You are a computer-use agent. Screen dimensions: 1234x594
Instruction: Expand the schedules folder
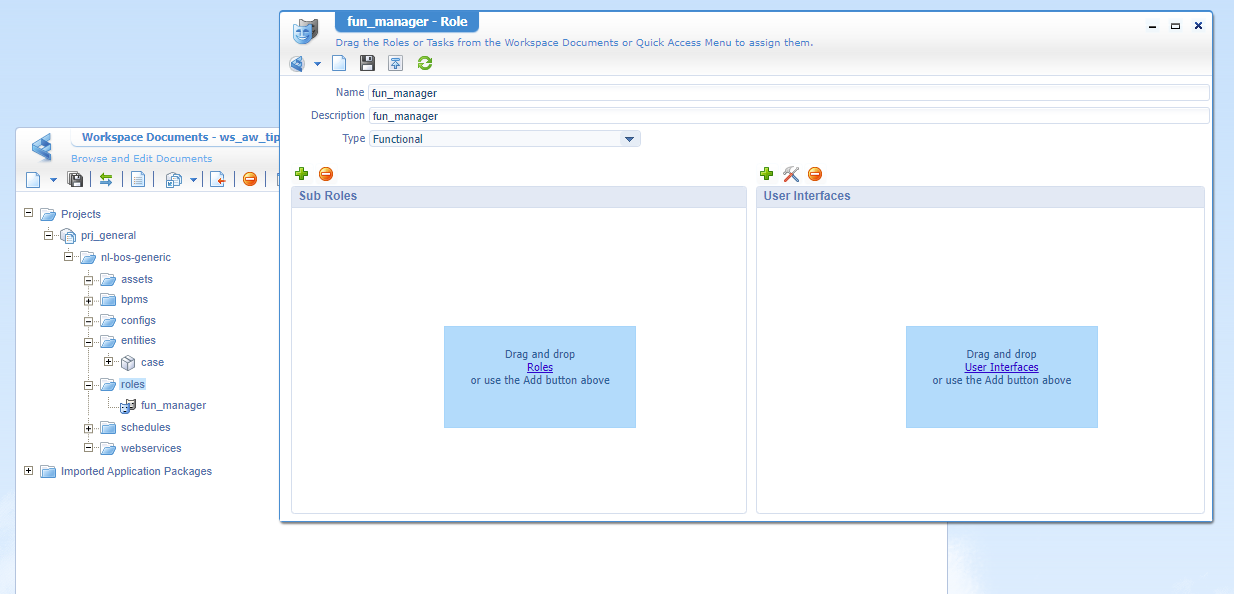coord(89,428)
